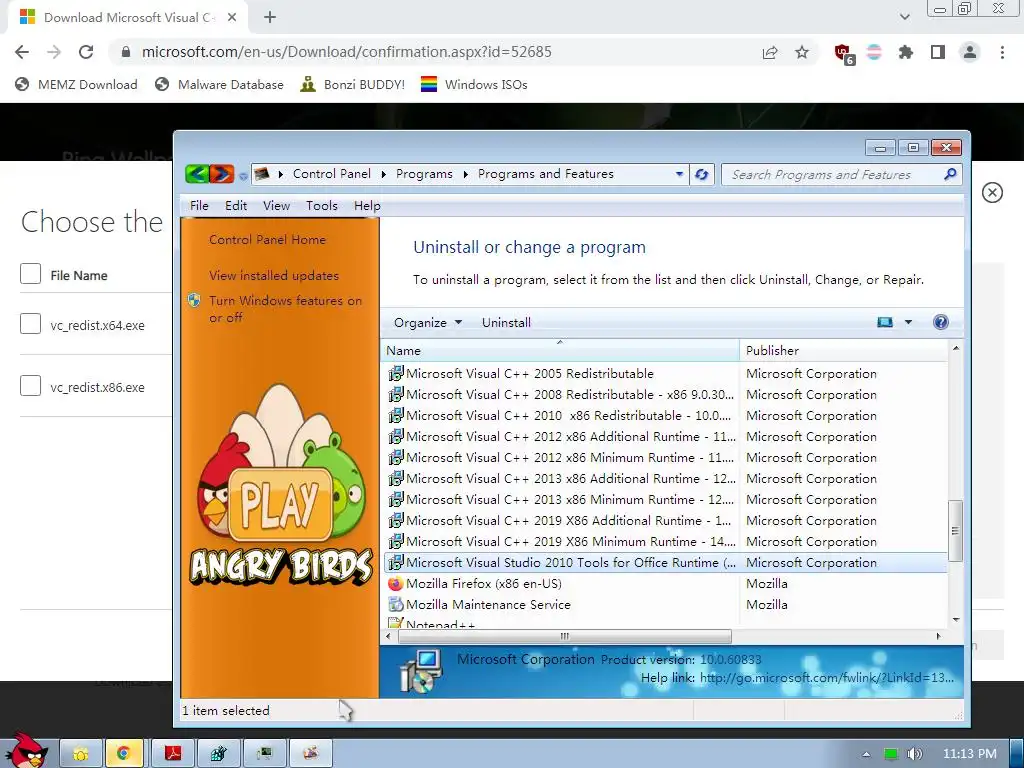Open Control Panel Home link
The height and width of the screenshot is (768, 1024).
(x=267, y=240)
